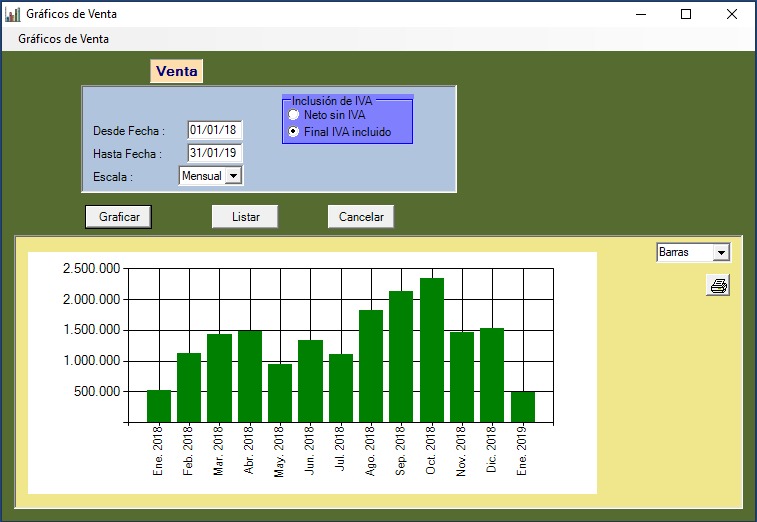
Task: Click the May. 2018 bar
Action: click(280, 392)
